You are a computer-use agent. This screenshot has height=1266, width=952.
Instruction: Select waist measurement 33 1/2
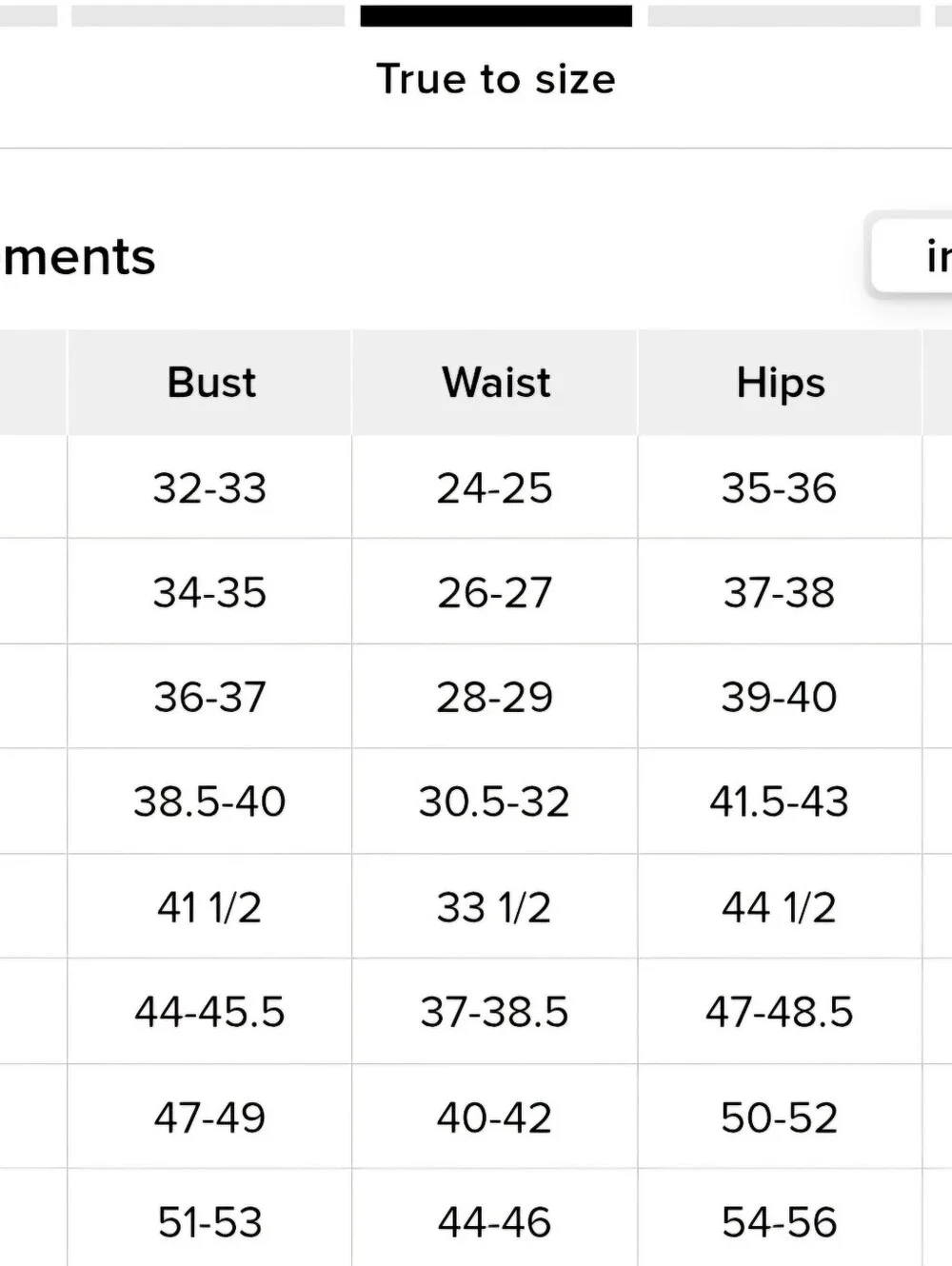point(495,907)
